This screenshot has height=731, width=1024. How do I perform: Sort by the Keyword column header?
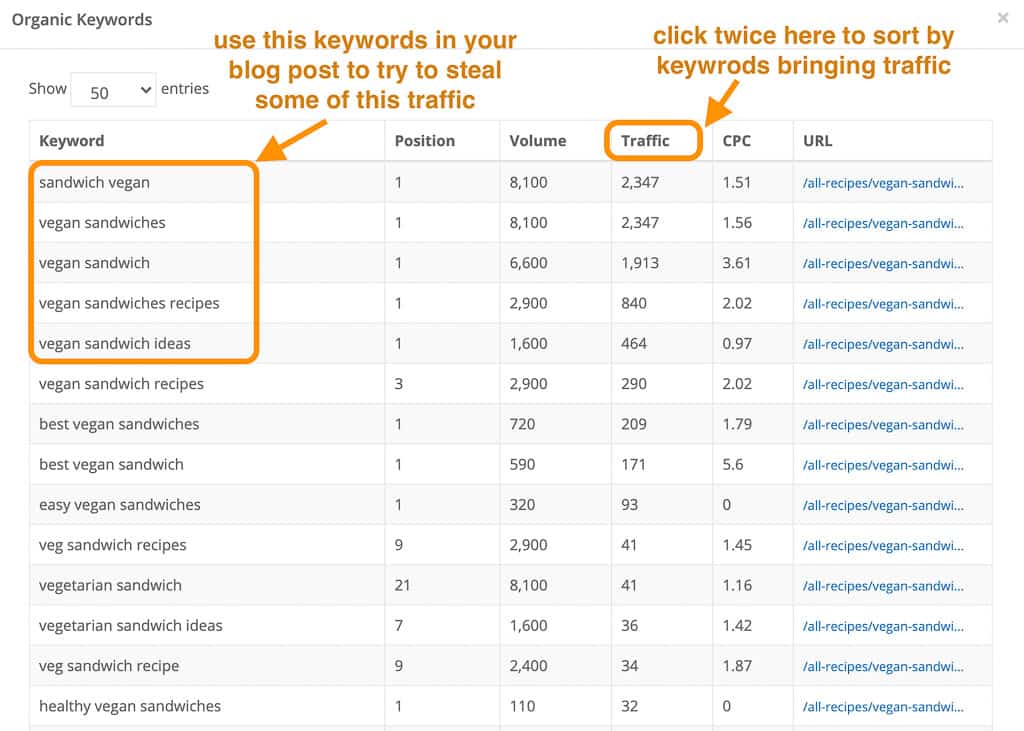71,141
